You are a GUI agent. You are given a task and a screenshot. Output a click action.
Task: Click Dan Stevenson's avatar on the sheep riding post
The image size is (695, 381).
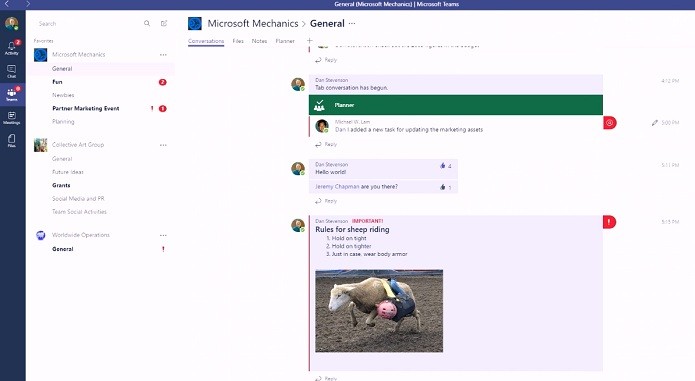(x=298, y=225)
